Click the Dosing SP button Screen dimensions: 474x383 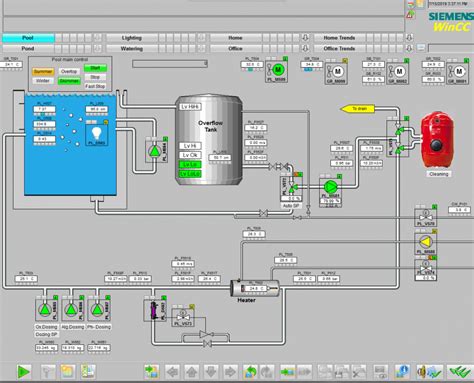(x=47, y=334)
